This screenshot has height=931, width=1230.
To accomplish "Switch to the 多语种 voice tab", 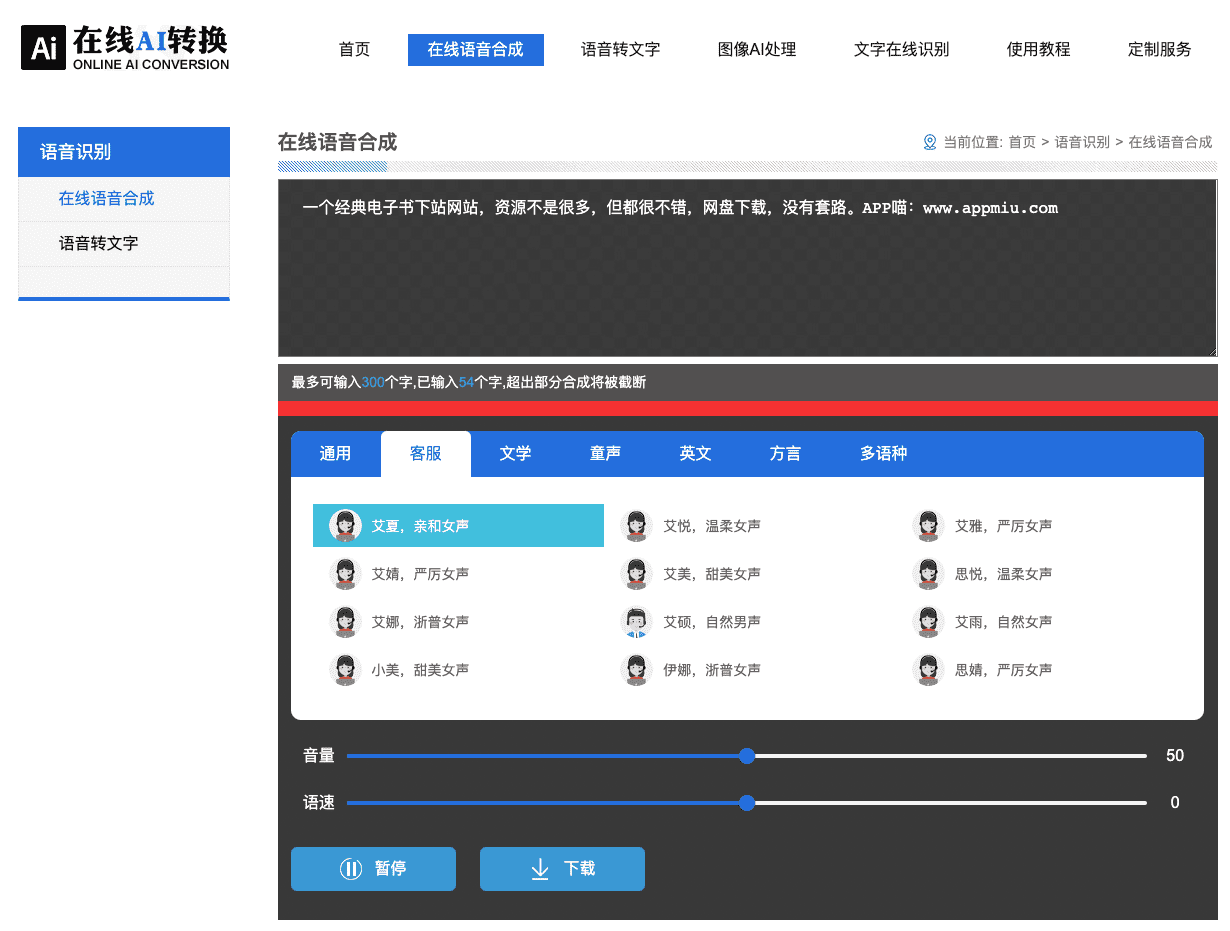I will (883, 454).
